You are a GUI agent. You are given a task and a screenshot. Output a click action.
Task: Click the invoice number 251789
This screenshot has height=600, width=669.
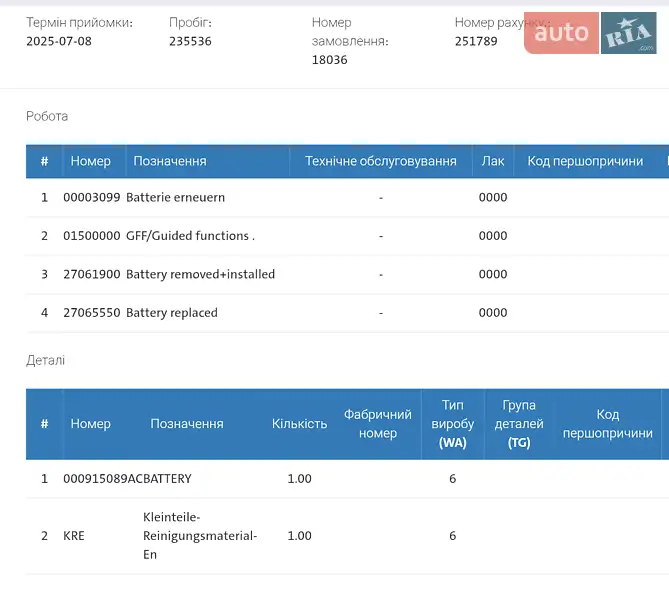tap(476, 42)
